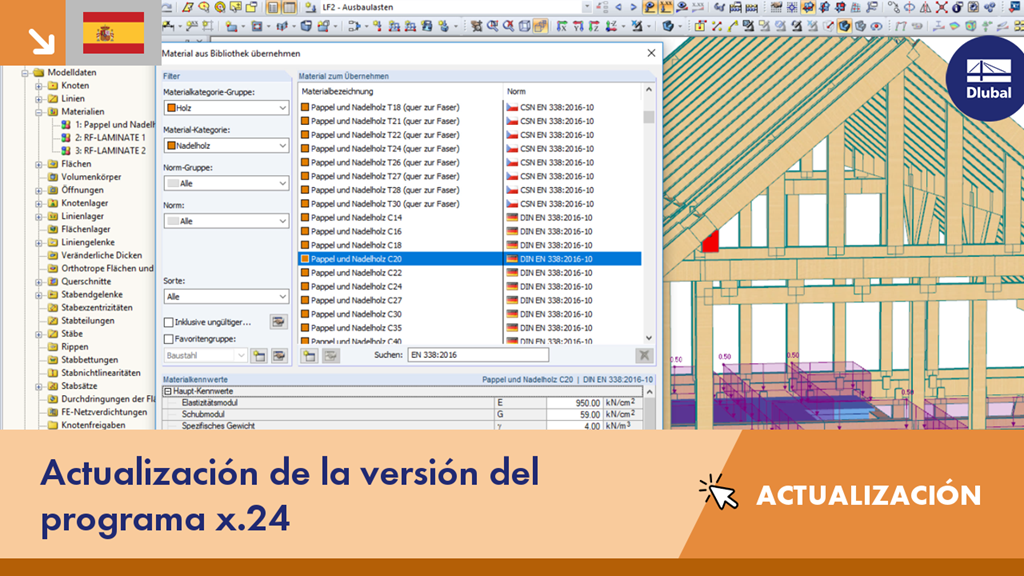Open the Material-Kategorie Nadelholz dropdown
This screenshot has height=576, width=1024.
[226, 146]
